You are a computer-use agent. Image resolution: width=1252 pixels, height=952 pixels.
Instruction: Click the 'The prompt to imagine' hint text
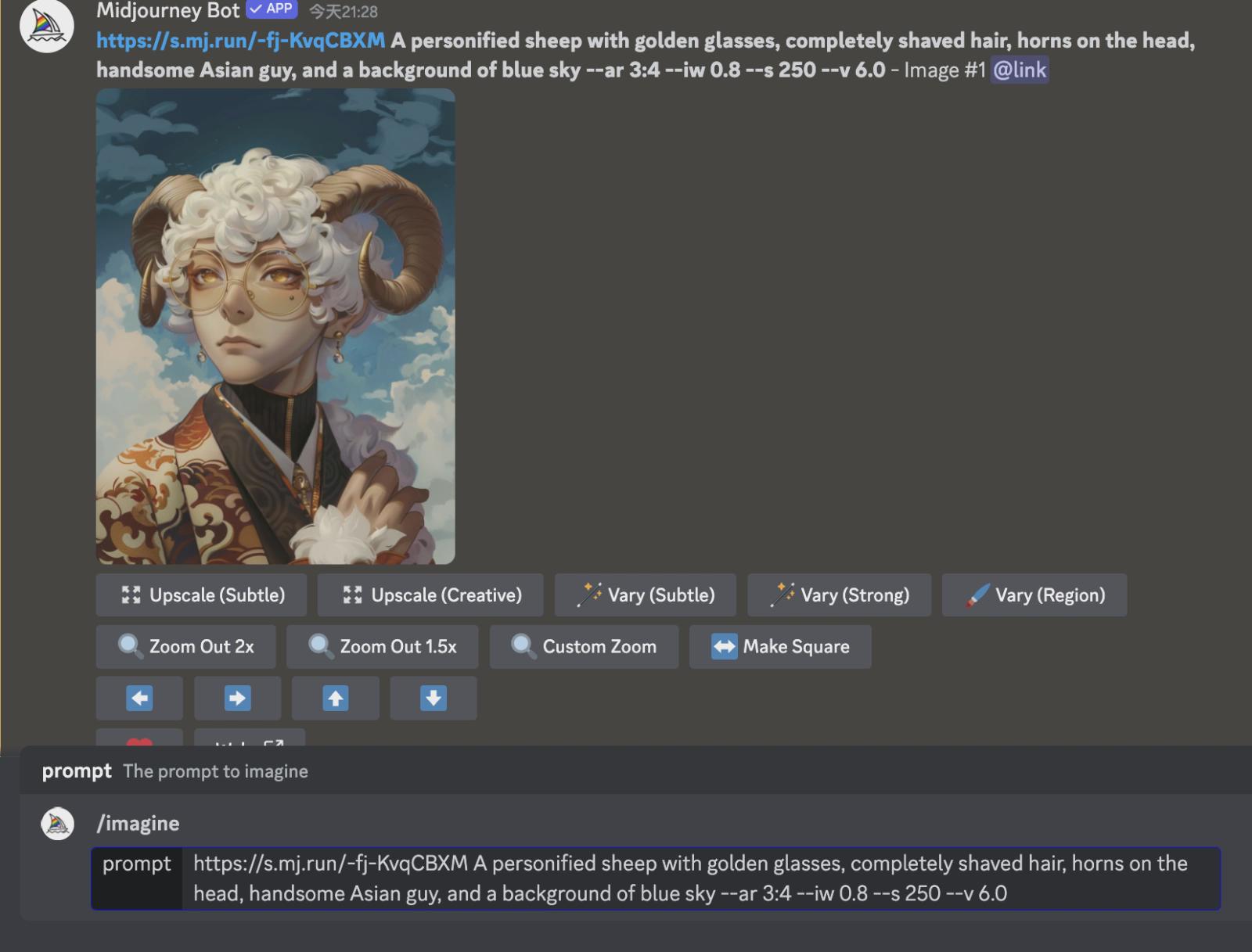click(215, 771)
